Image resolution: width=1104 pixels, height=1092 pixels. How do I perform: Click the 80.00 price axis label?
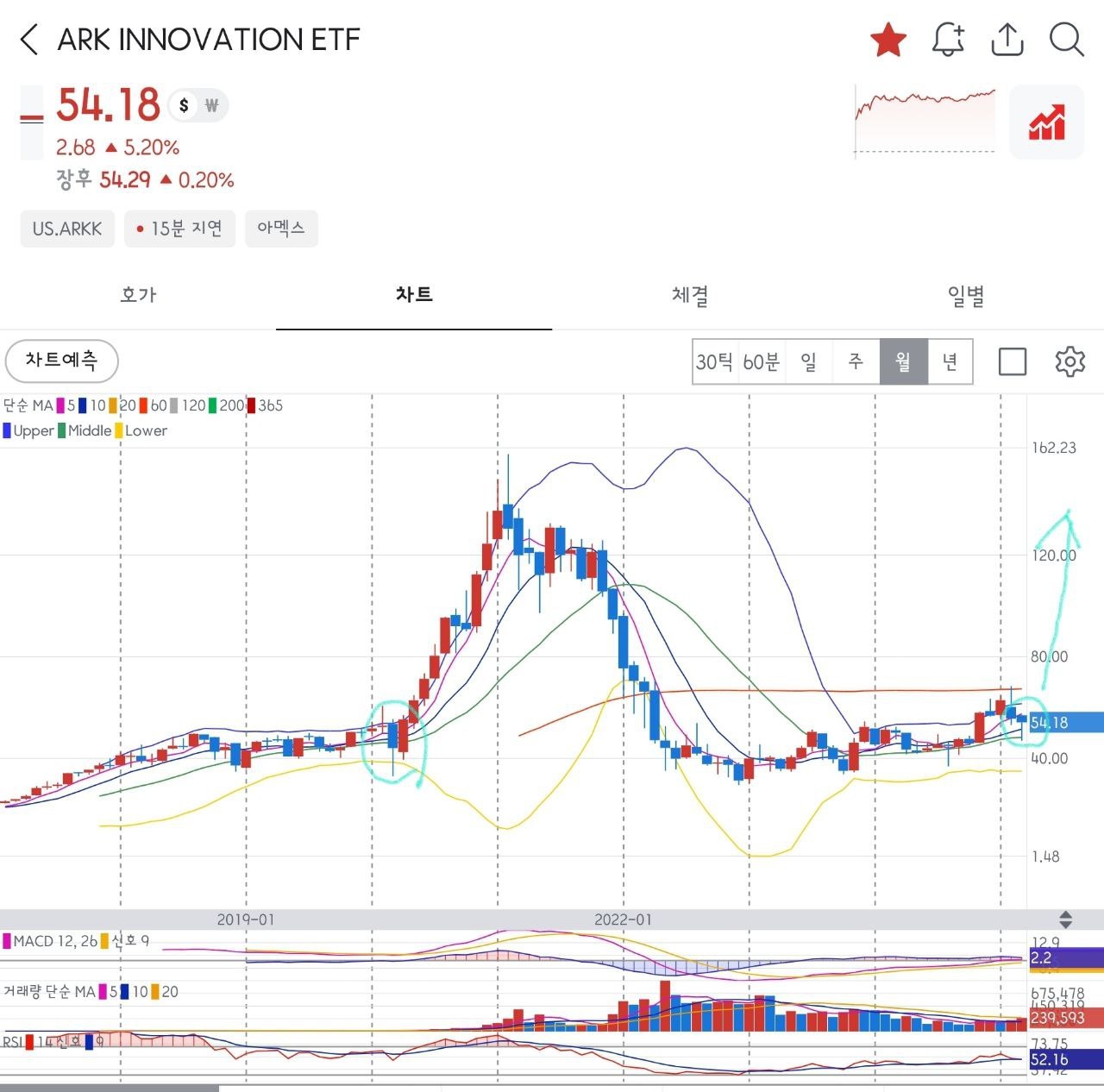(x=1049, y=656)
